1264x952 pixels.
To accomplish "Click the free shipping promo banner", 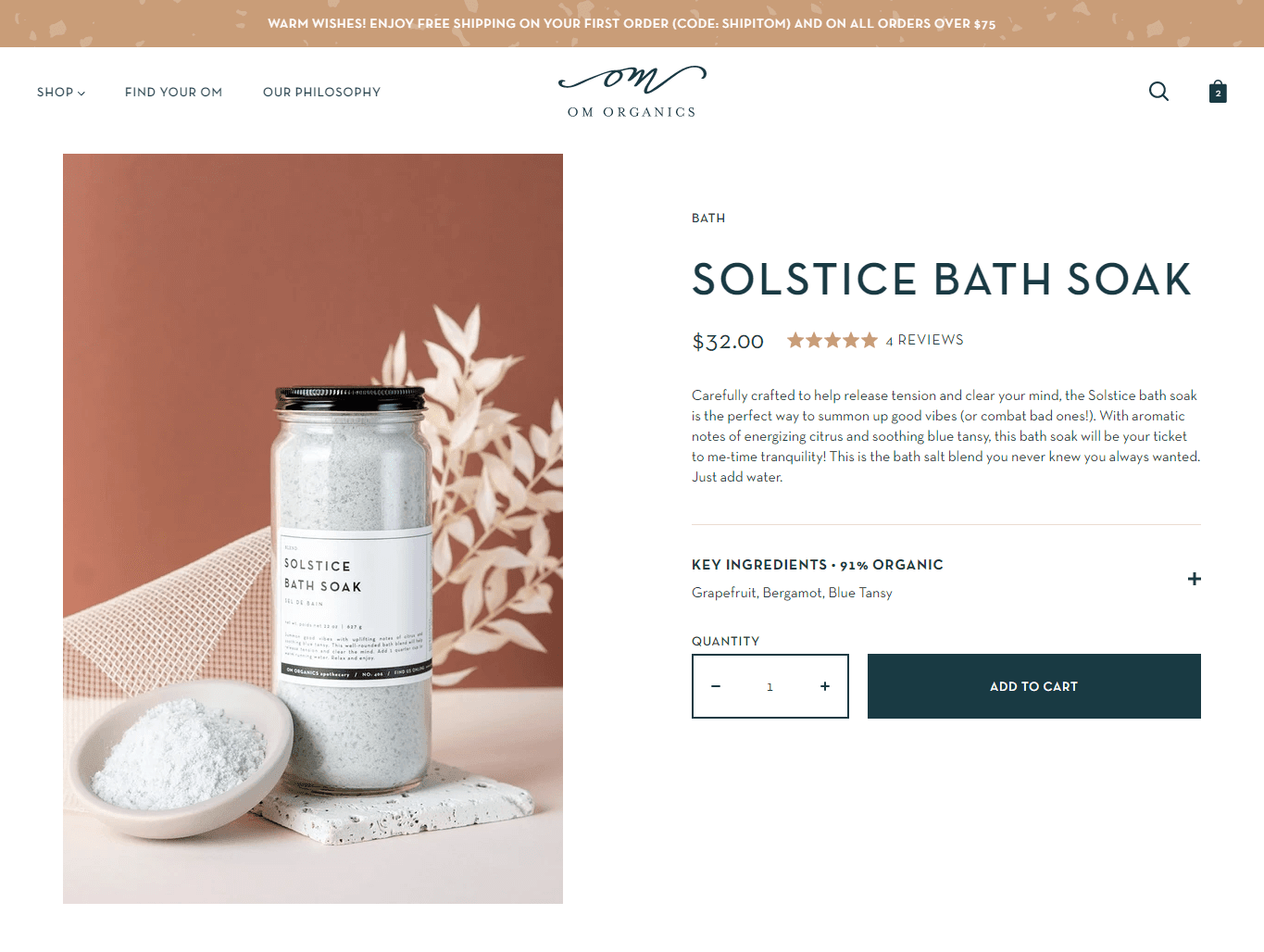I will click(x=632, y=23).
